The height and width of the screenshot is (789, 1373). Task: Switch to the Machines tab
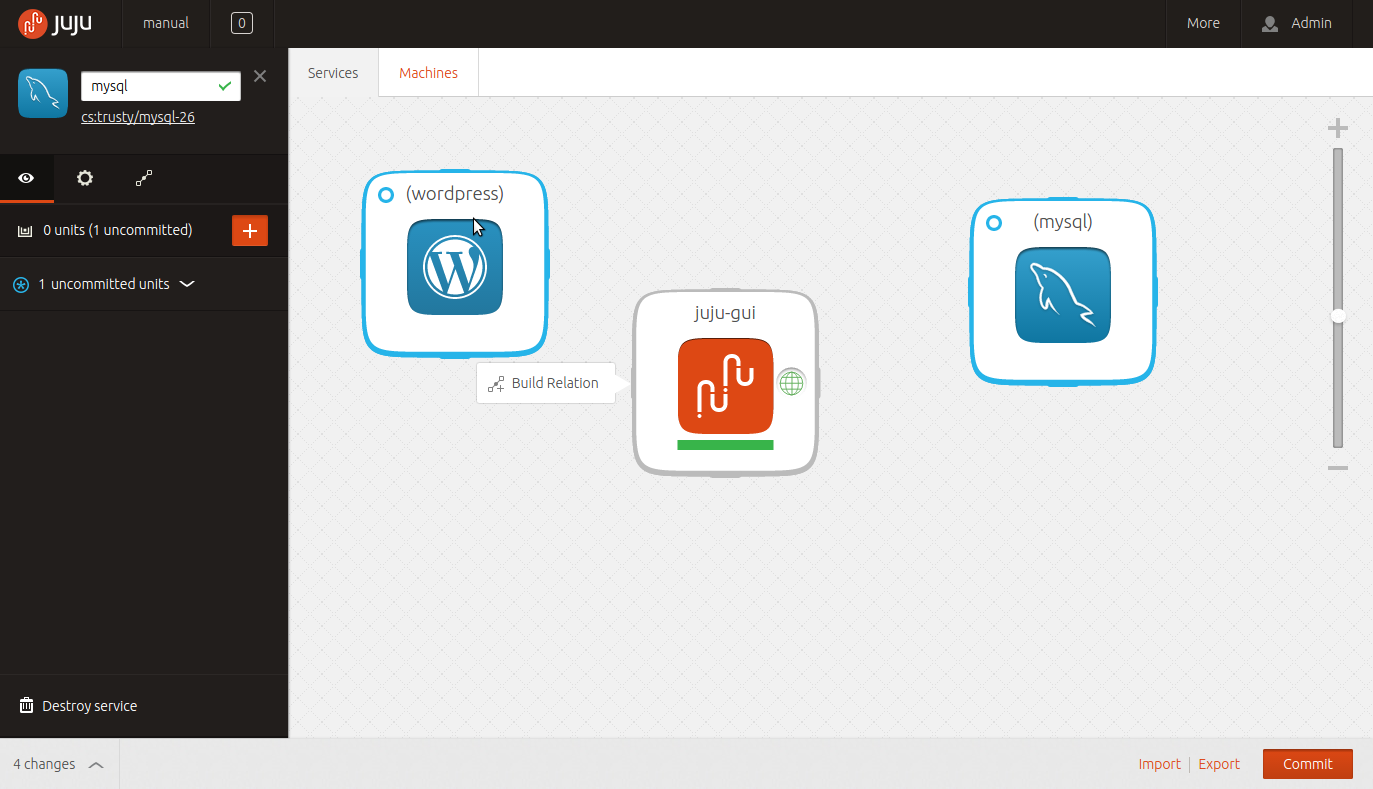428,73
